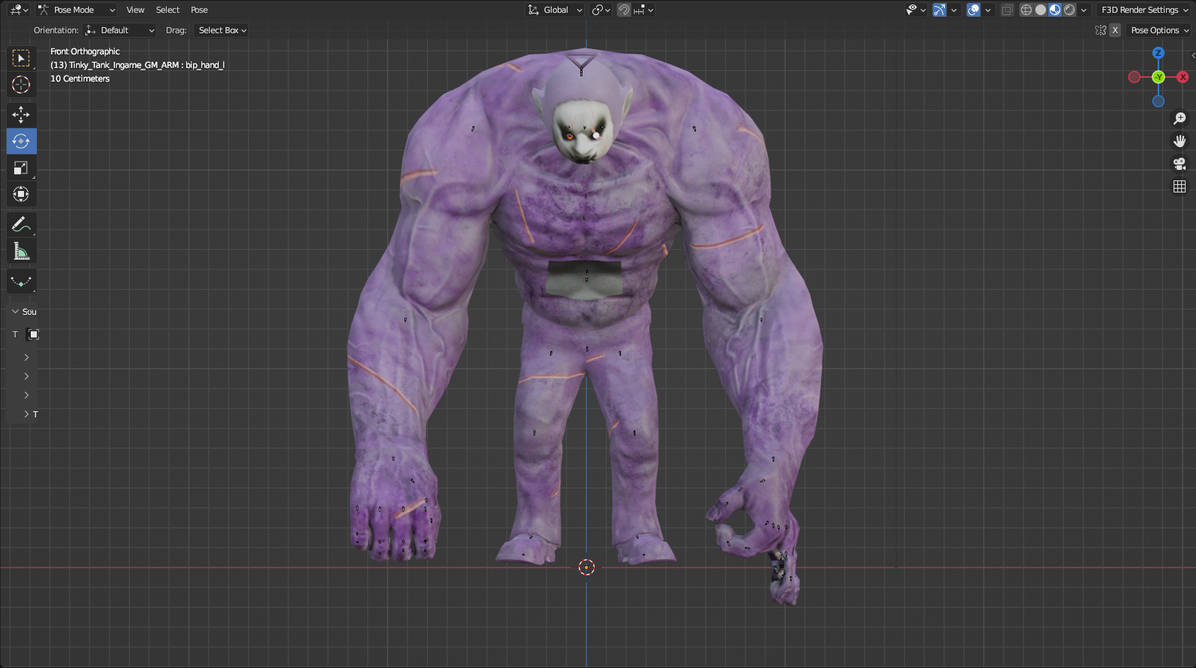This screenshot has width=1196, height=668.
Task: Click the pivot point link icon
Action: 597,10
